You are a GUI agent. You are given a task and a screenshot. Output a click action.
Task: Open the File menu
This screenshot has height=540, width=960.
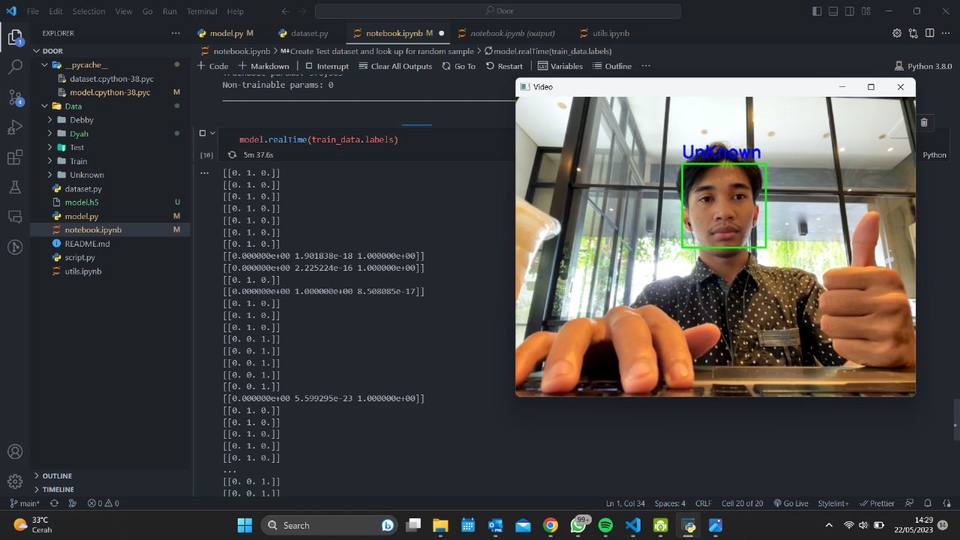[33, 11]
